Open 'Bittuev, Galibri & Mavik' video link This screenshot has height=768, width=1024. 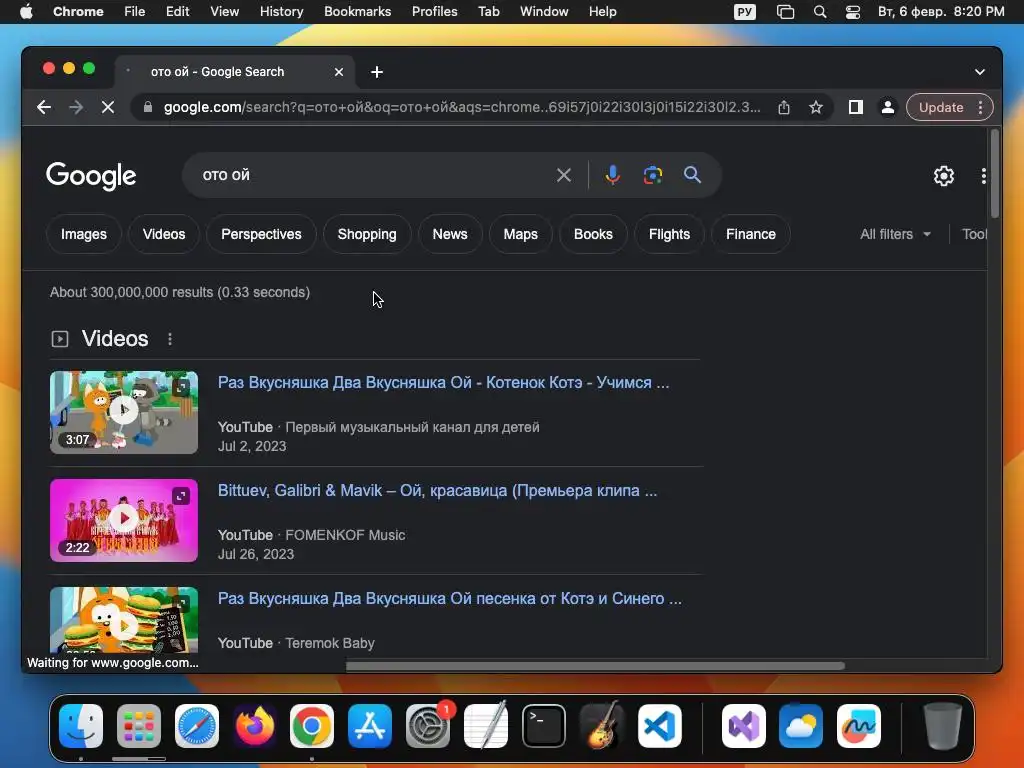tap(438, 490)
